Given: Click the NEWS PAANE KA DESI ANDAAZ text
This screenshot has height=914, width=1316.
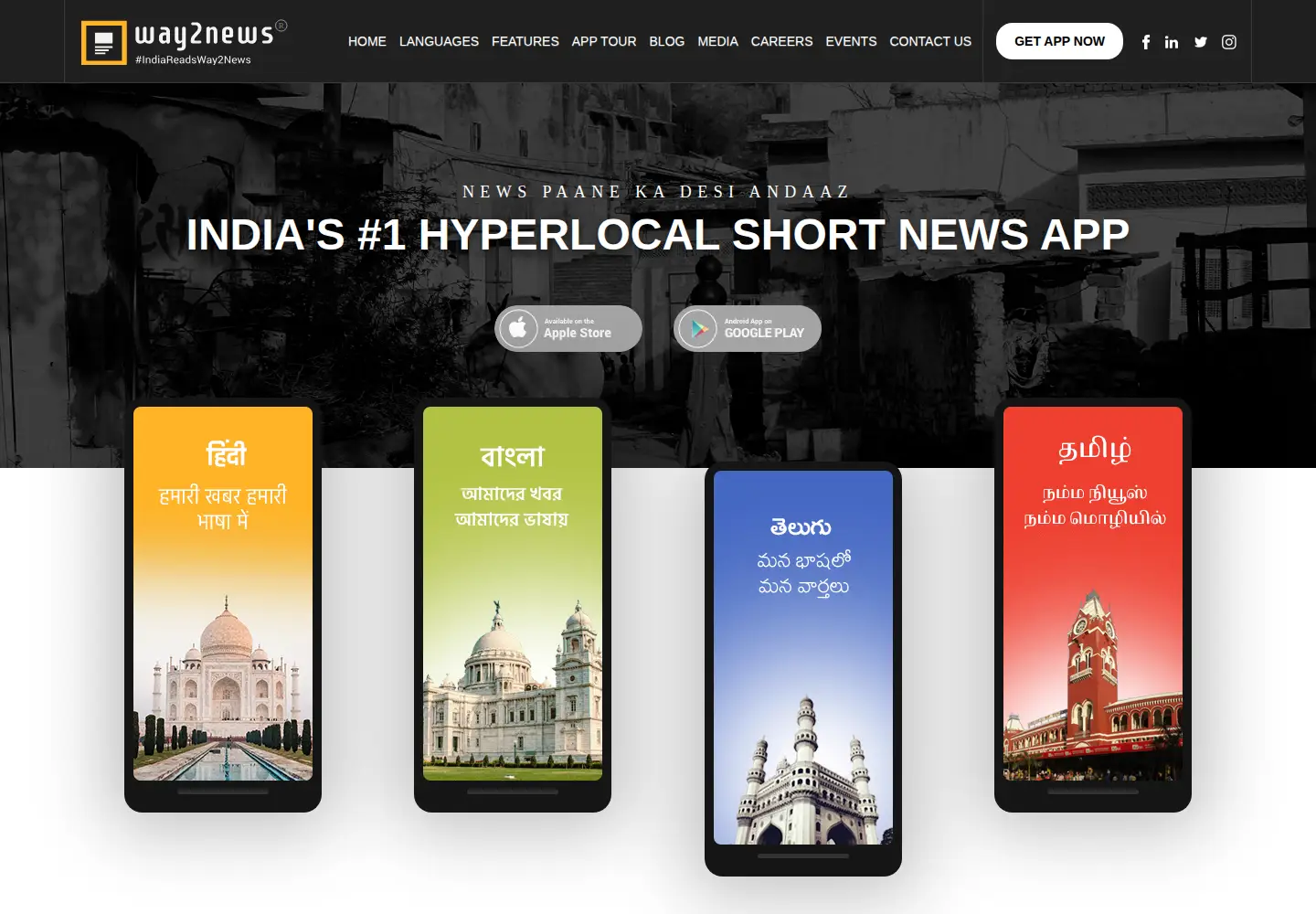Looking at the screenshot, I should 657,192.
